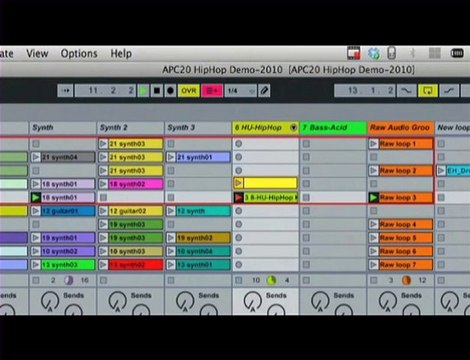Click the global Record circle button
The image size is (470, 360).
(170, 91)
